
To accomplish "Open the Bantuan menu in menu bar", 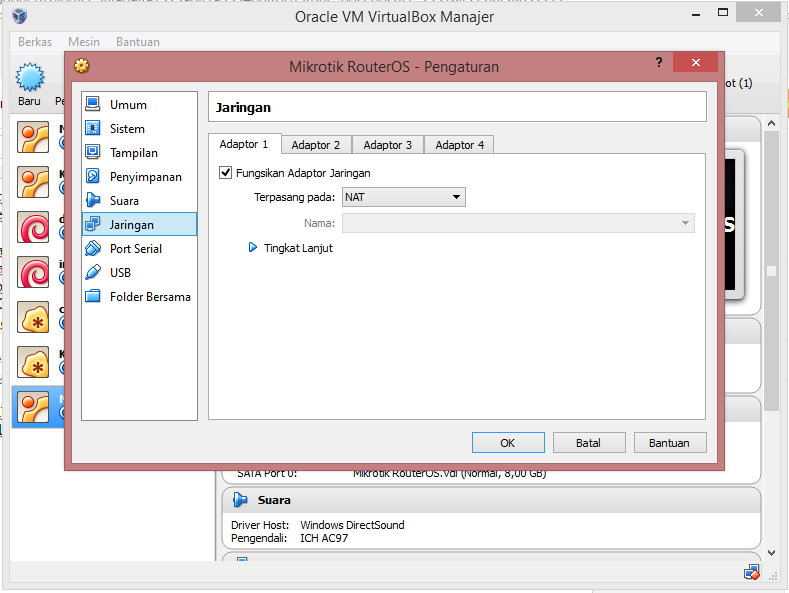I will (138, 42).
